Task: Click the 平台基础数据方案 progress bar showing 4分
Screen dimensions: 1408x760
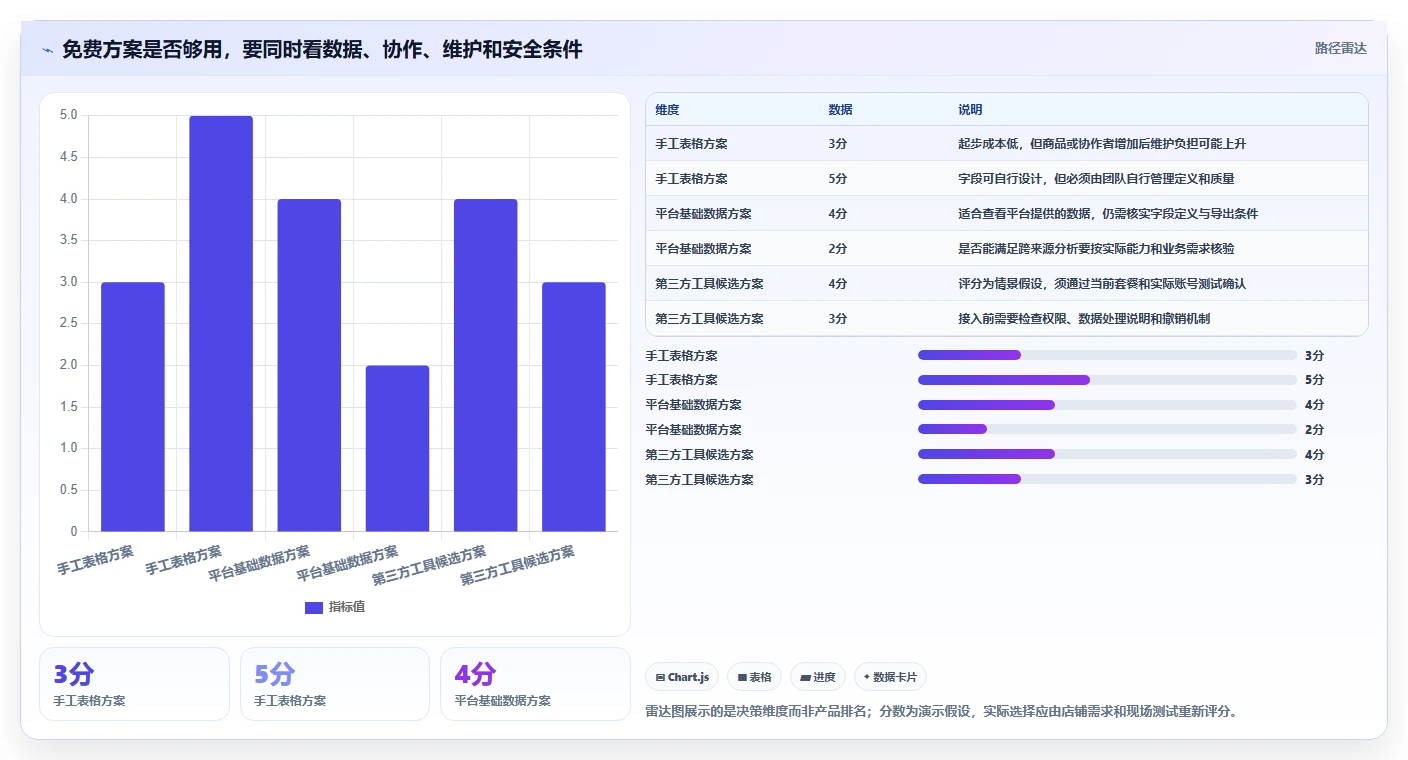Action: pyautogui.click(x=1107, y=405)
